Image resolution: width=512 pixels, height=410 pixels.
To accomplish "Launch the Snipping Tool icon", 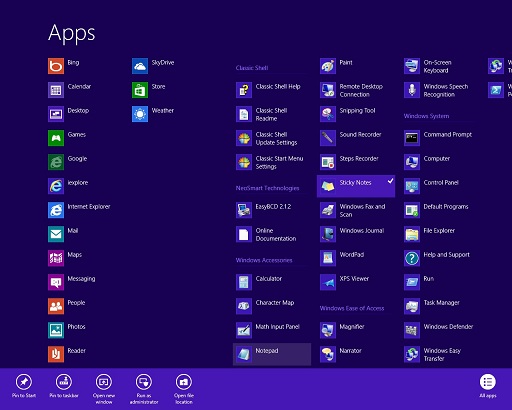I will click(x=328, y=114).
